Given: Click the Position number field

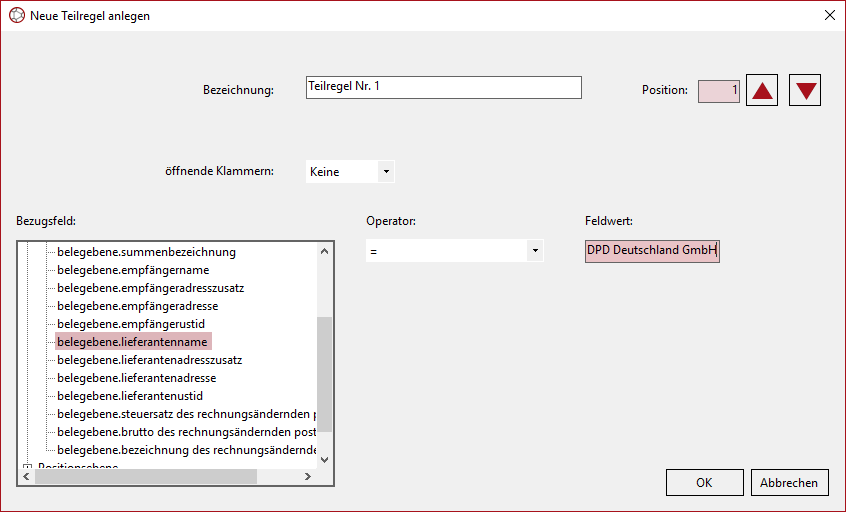Looking at the screenshot, I should pos(718,91).
